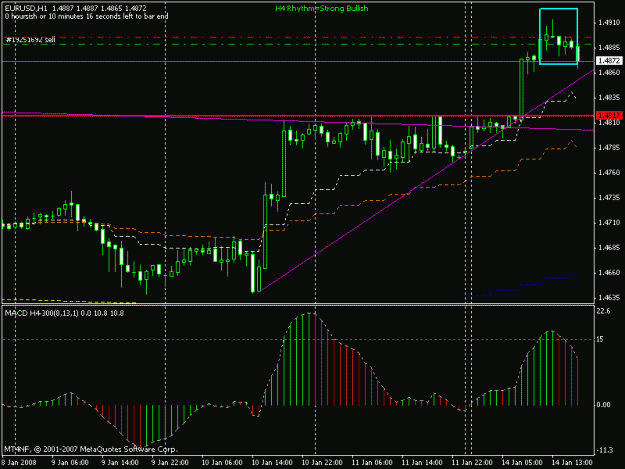The height and width of the screenshot is (469, 625).
Task: Select the 'H4 Rhythm=Strong Bullish' label
Action: click(x=322, y=8)
